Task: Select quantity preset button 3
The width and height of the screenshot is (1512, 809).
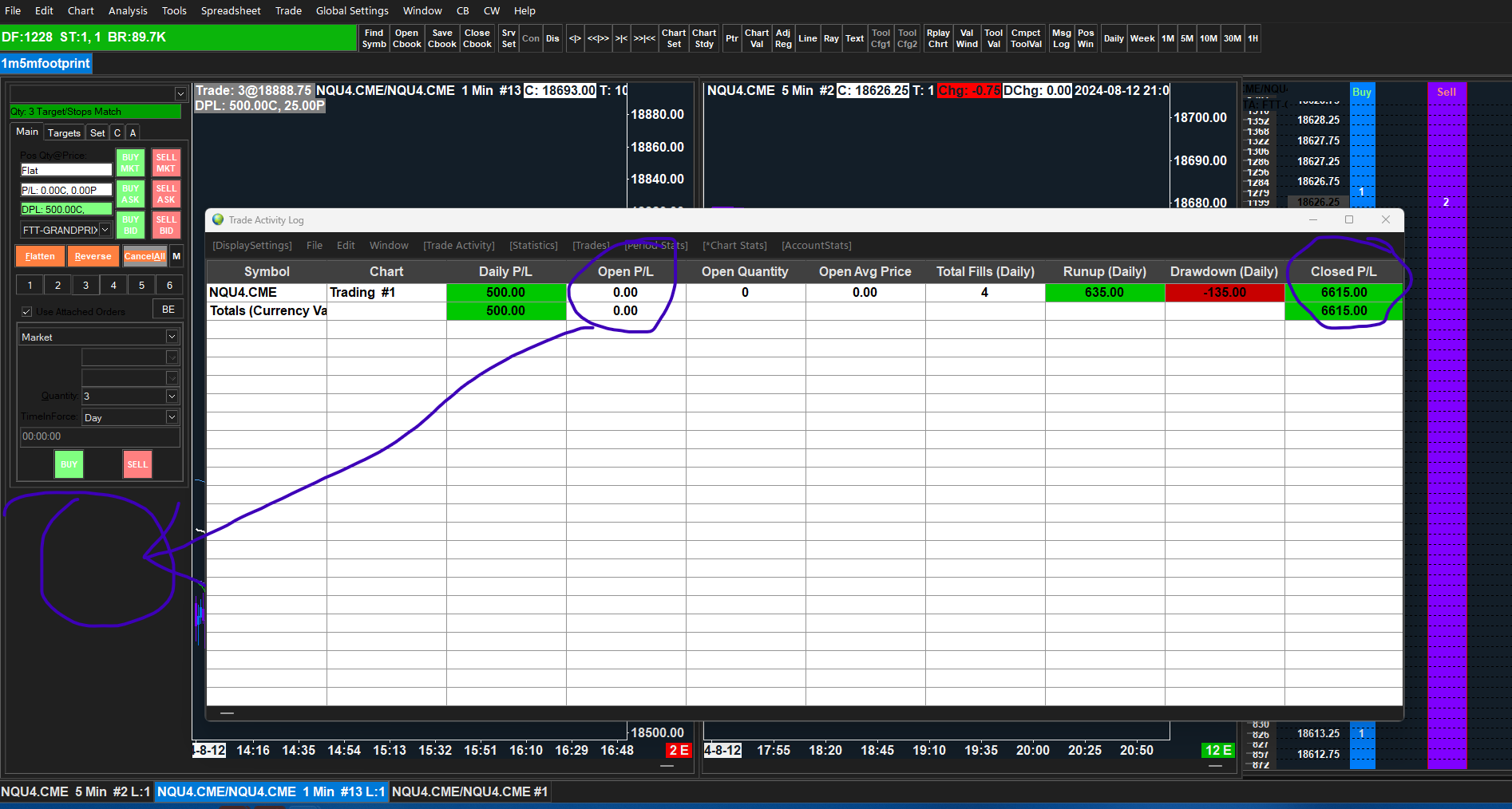Action: coord(85,285)
